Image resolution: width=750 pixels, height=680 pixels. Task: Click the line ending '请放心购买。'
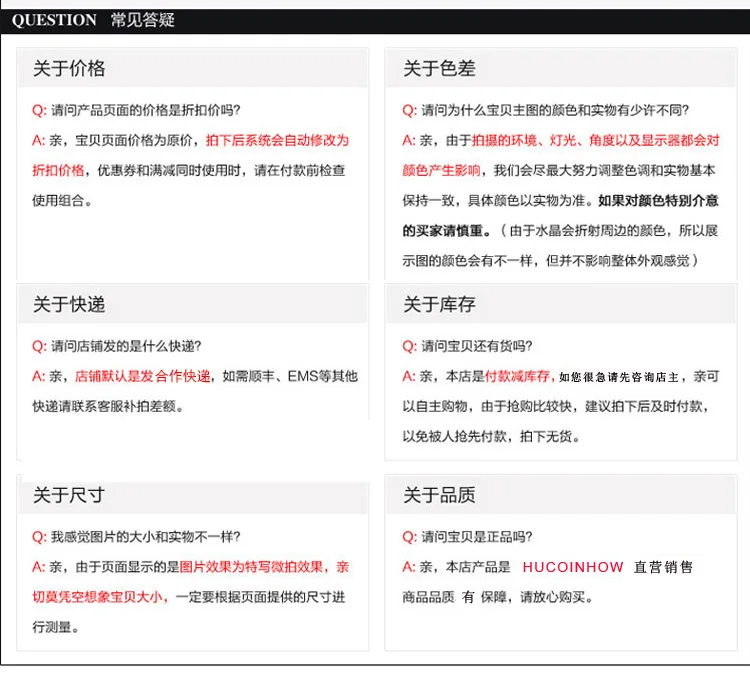click(497, 598)
